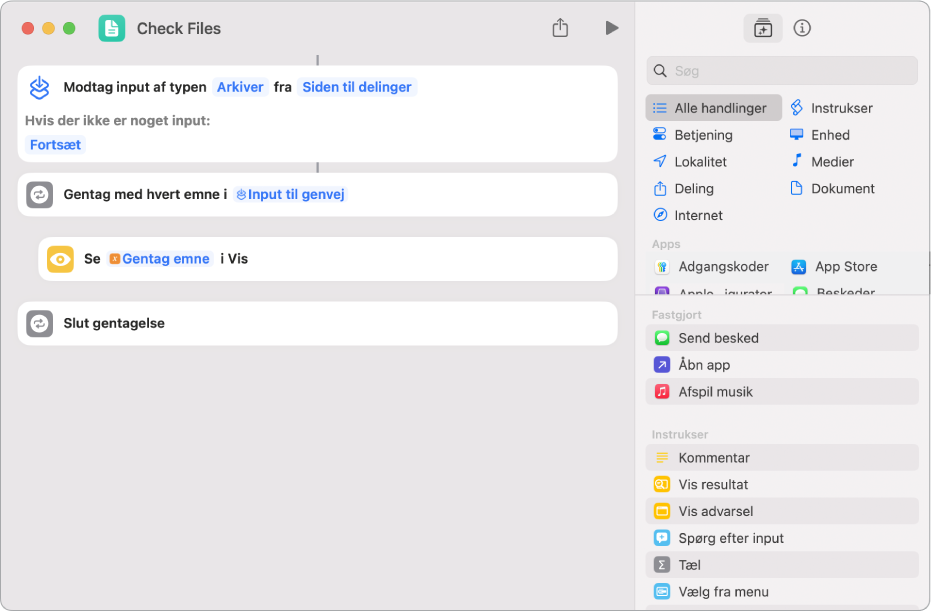The height and width of the screenshot is (612, 931).
Task: Open the Internet category
Action: click(x=688, y=215)
